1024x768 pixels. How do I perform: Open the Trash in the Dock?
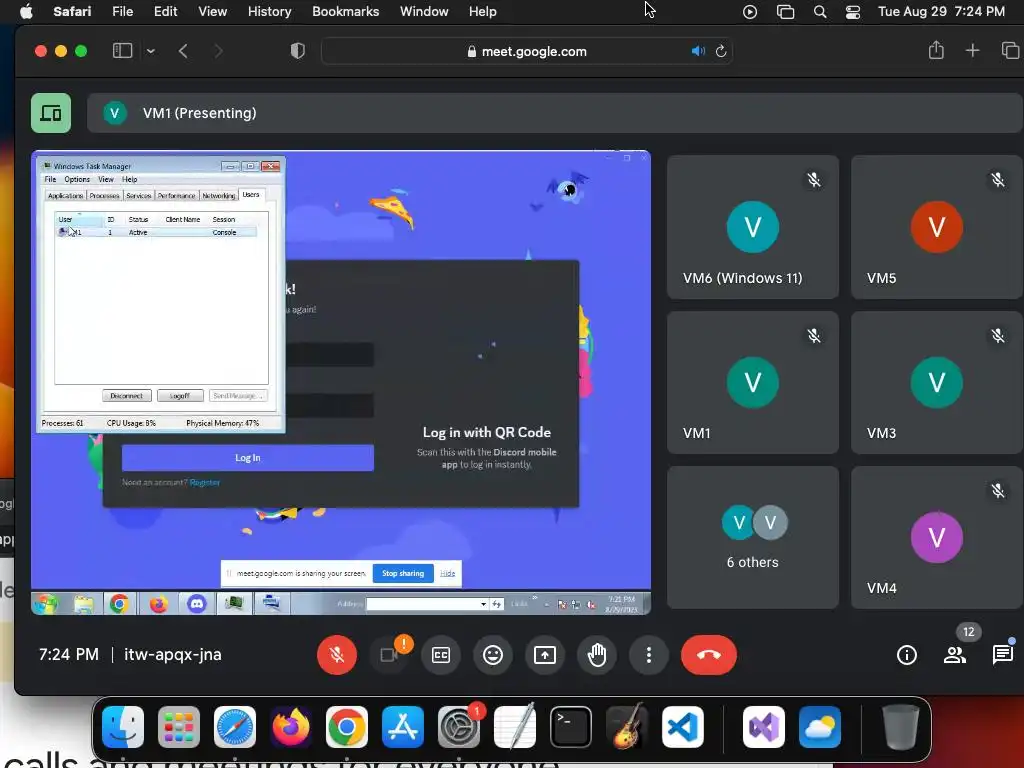901,727
